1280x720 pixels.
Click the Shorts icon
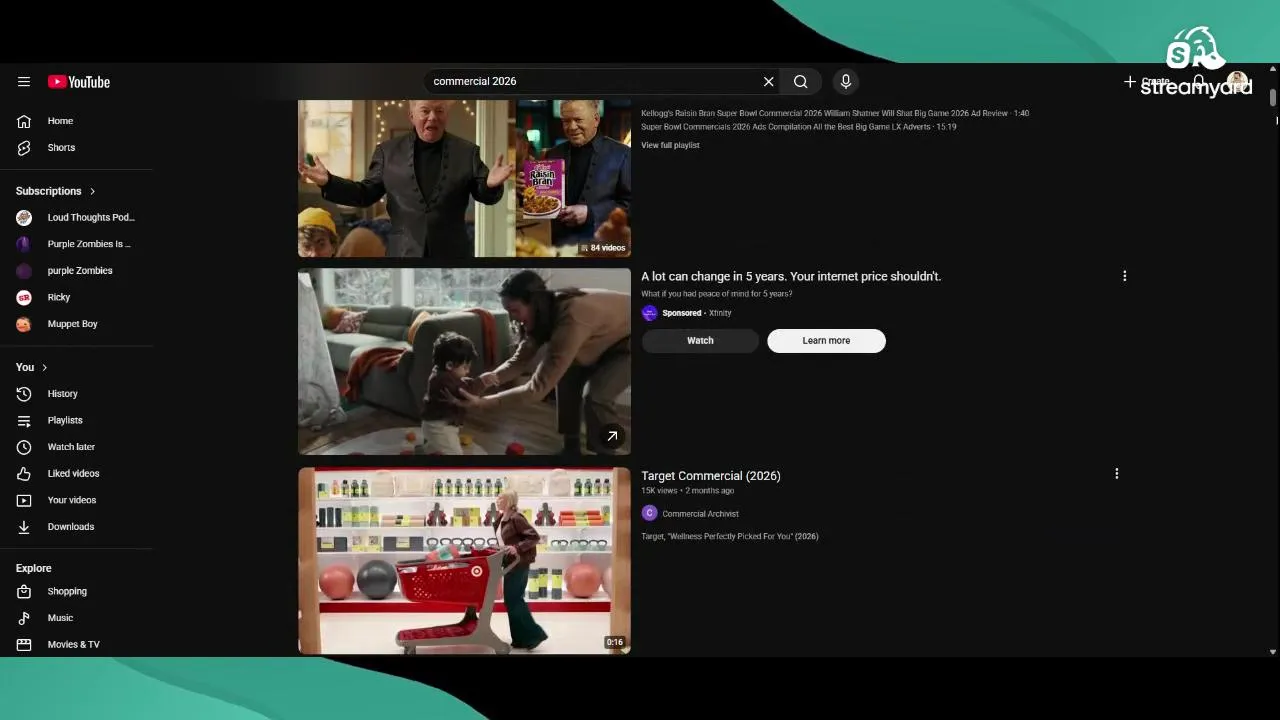tap(24, 148)
